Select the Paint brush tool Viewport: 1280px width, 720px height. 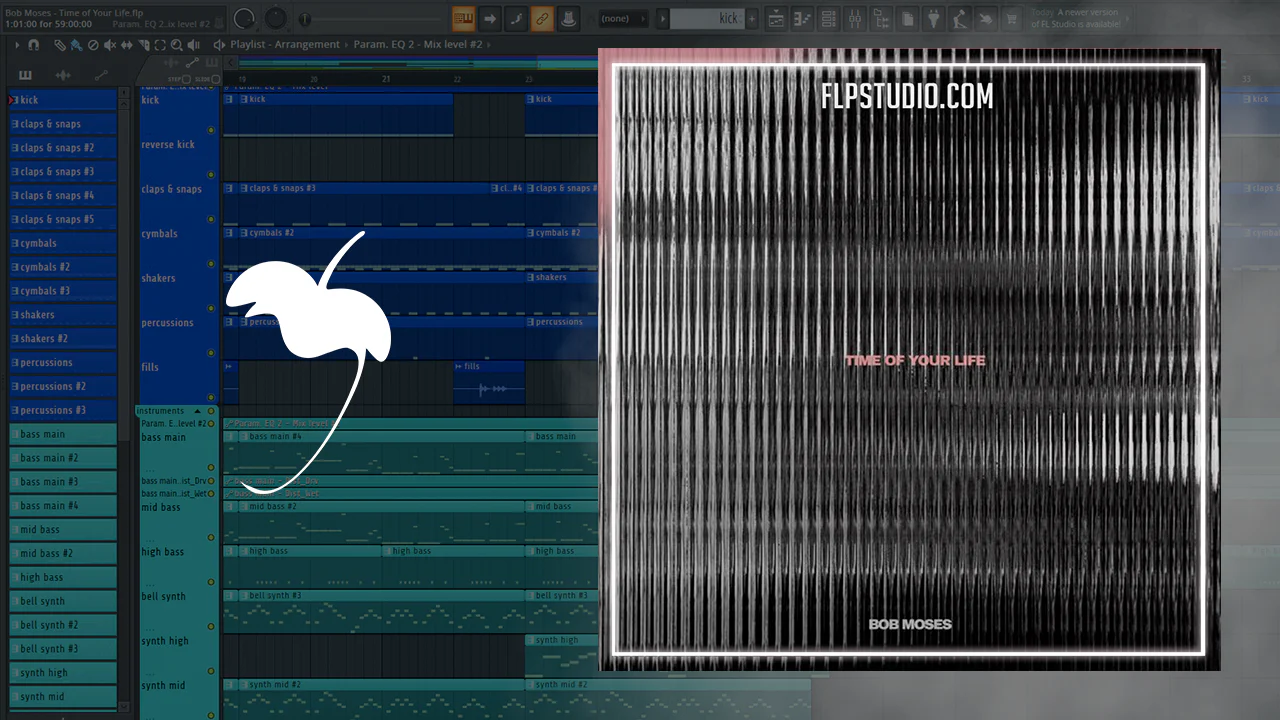point(76,45)
